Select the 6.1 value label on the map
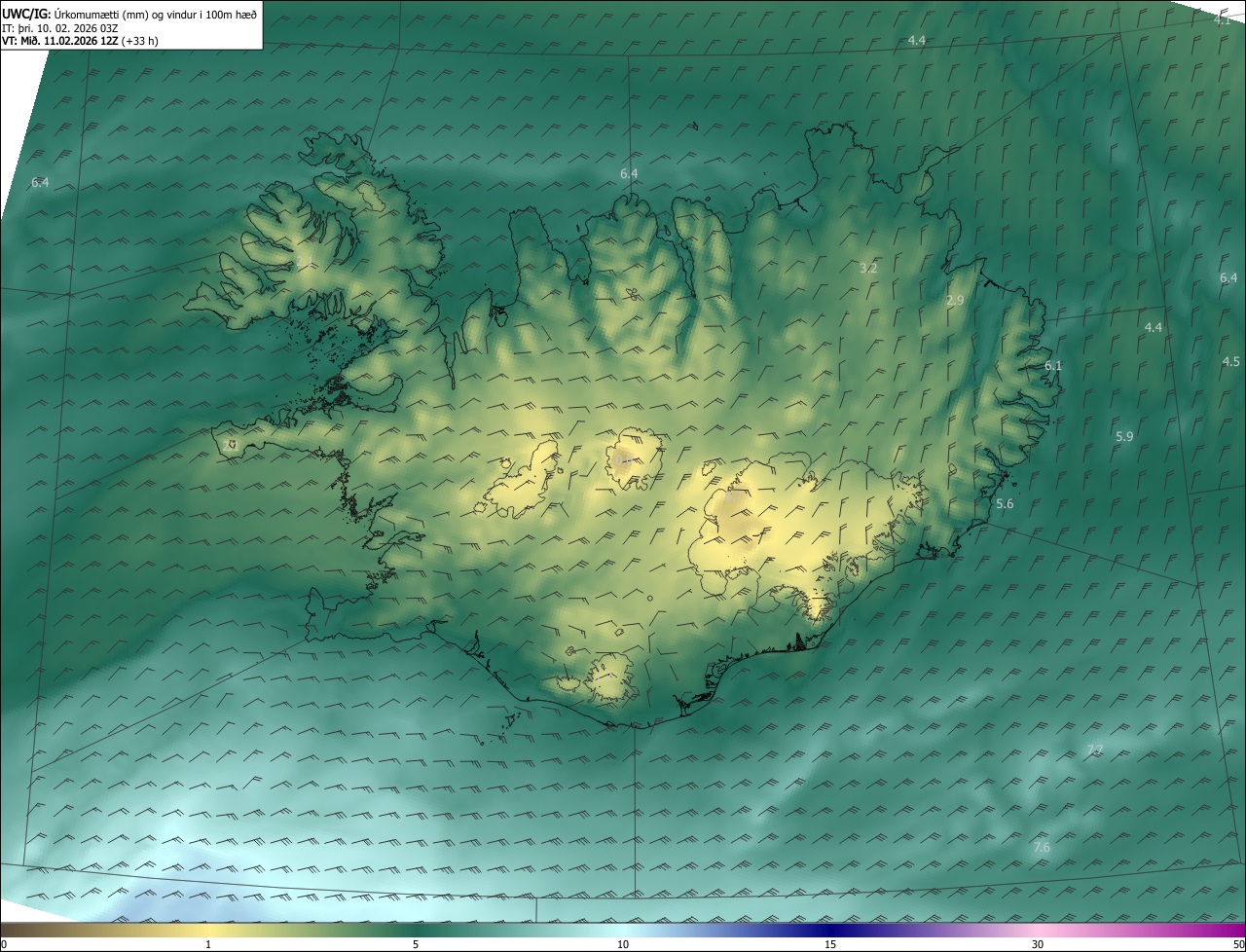1246x952 pixels. (1053, 365)
